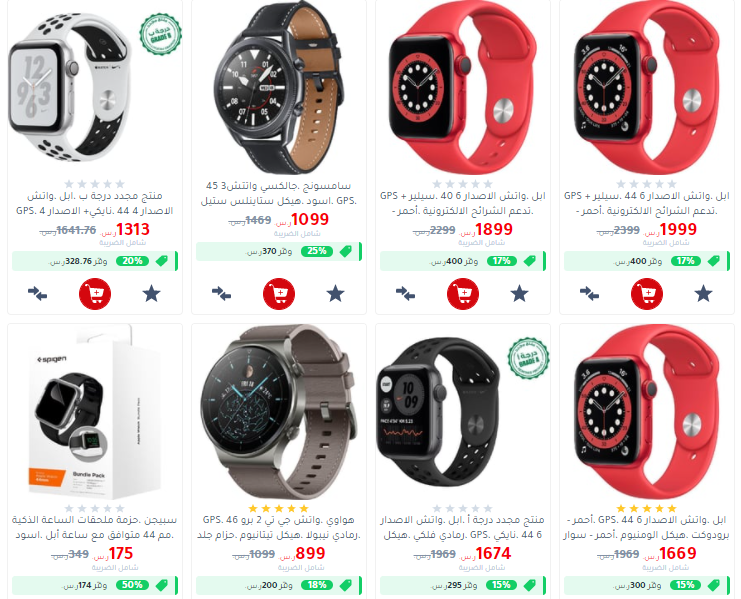Viewport: 741px width, 599px height.
Task: Open the 1669 red Apple Watch title link
Action: pyautogui.click(x=647, y=527)
